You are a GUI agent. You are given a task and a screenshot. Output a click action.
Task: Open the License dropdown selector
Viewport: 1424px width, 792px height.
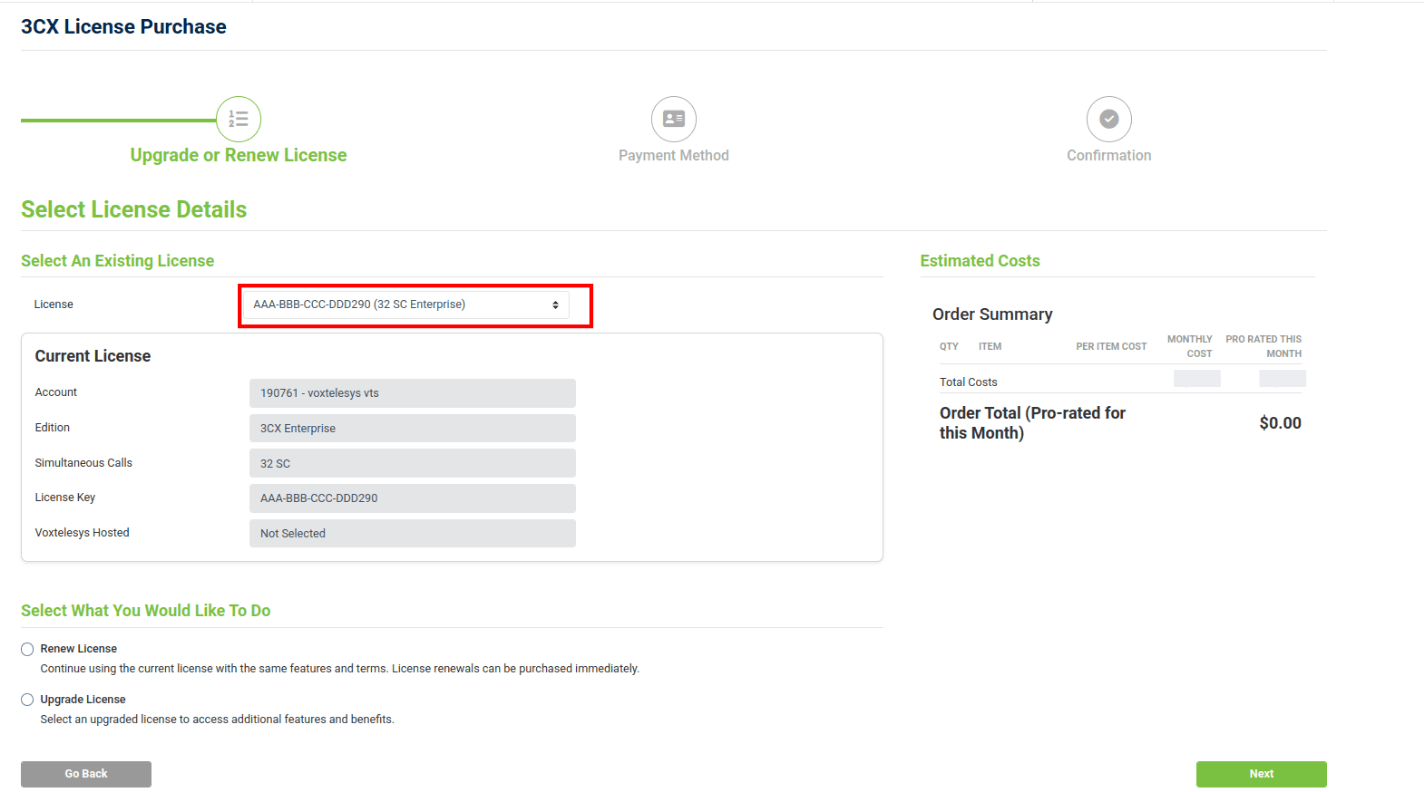click(x=406, y=305)
